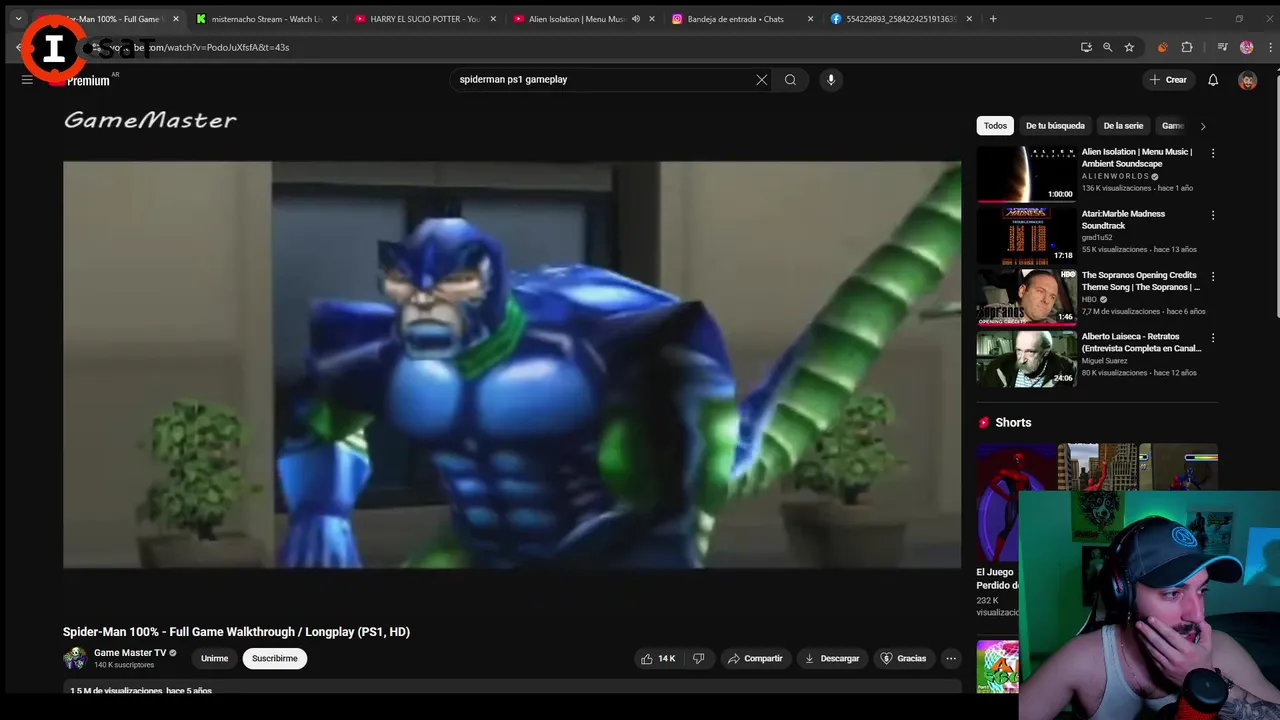Dislike the Spider-Man video

[699, 658]
